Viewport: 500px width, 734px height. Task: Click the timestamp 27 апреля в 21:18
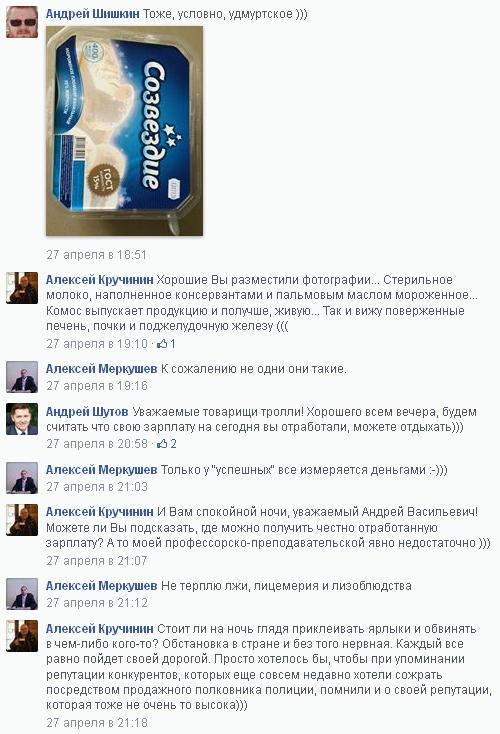pyautogui.click(x=97, y=723)
